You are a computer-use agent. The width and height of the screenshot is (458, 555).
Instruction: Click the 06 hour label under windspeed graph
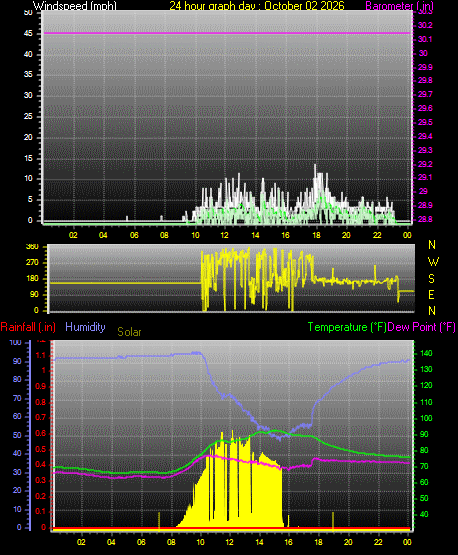[134, 235]
